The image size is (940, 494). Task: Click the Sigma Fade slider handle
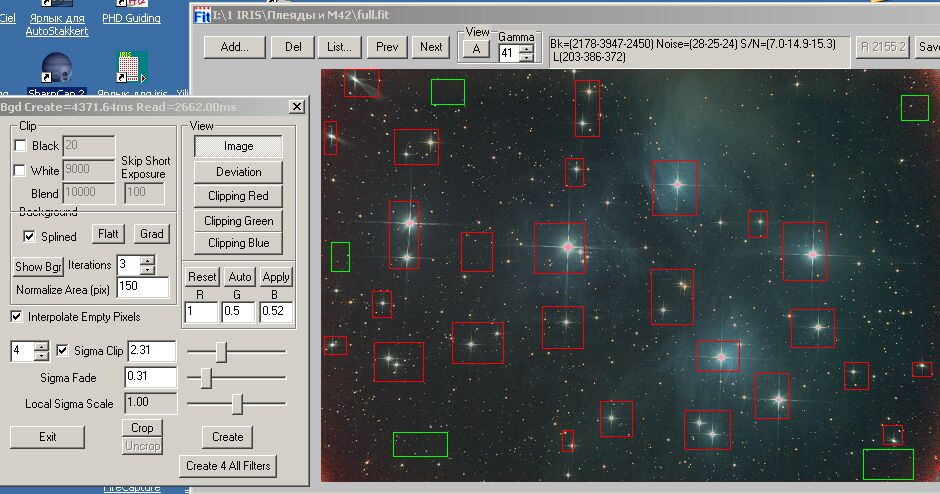(x=206, y=378)
